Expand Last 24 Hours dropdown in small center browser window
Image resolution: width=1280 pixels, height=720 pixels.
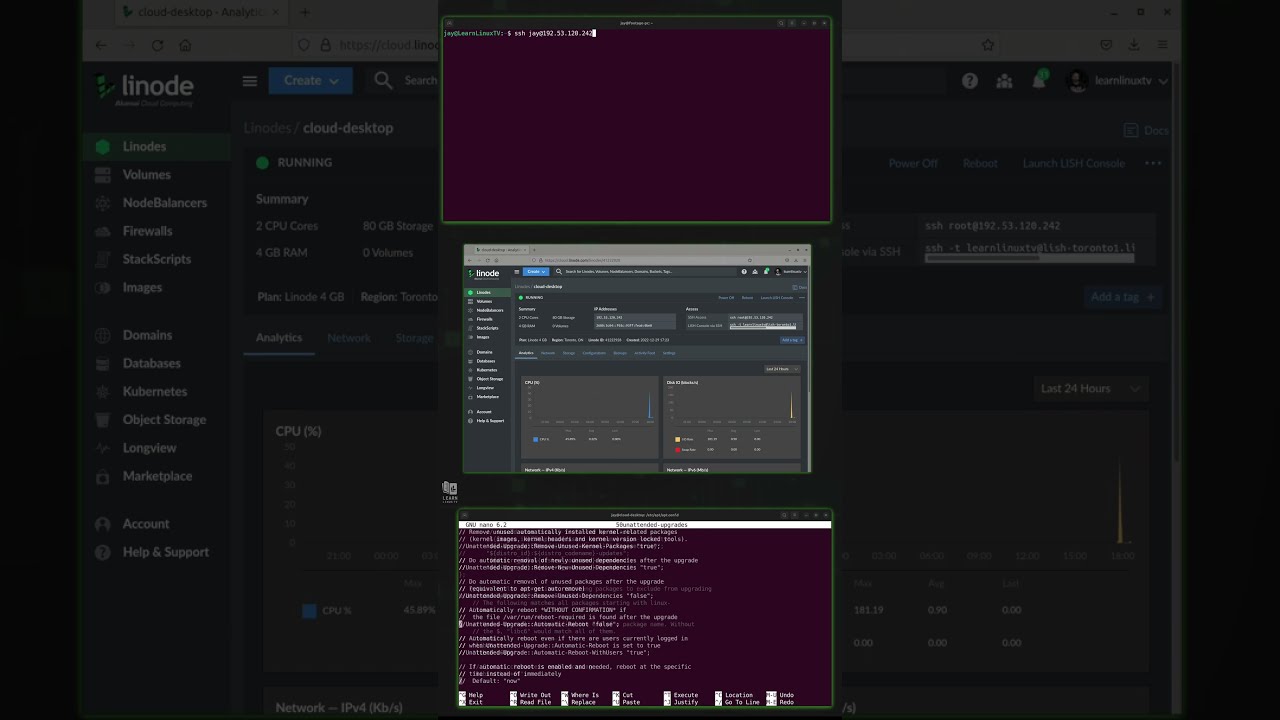783,369
